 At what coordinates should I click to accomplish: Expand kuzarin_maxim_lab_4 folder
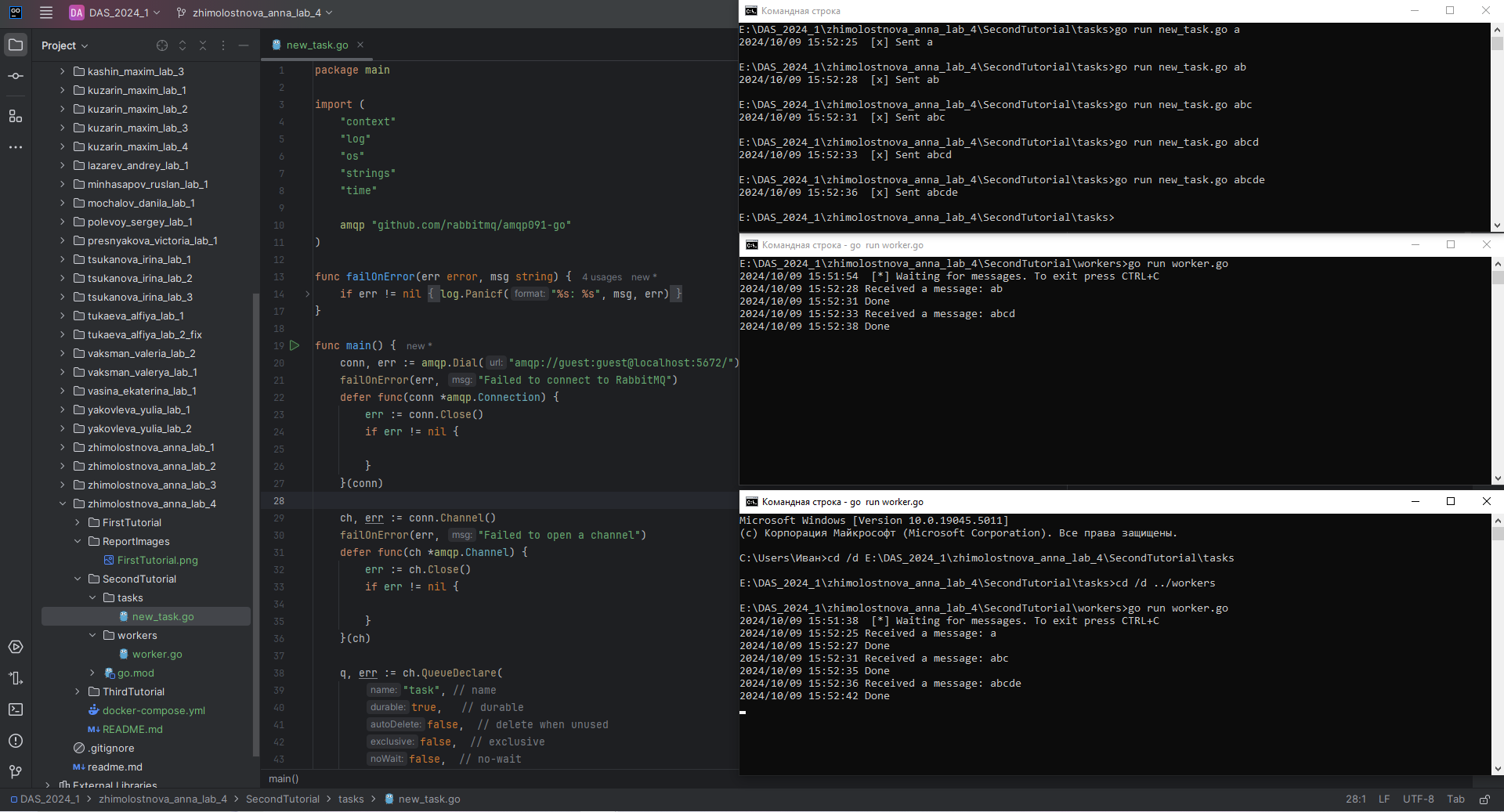[x=63, y=146]
